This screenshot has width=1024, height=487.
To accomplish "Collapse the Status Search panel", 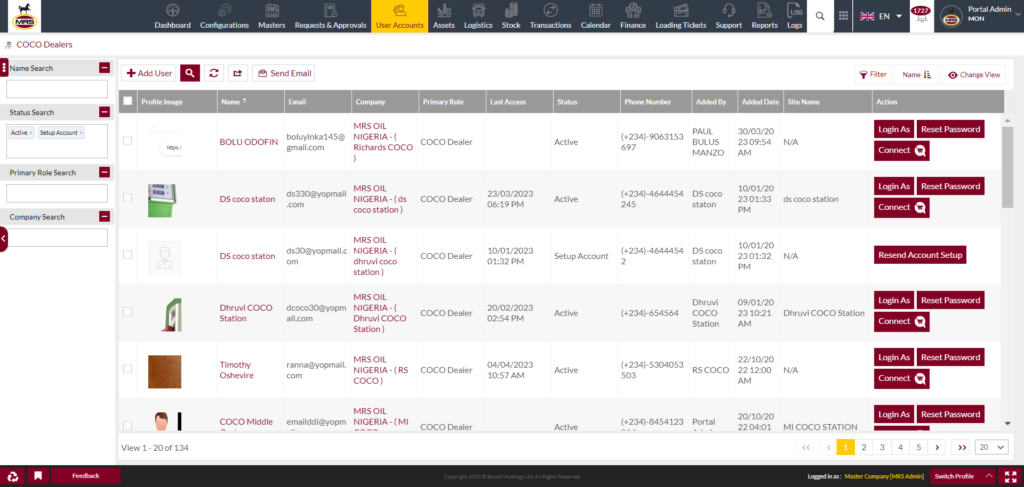I will (x=104, y=112).
